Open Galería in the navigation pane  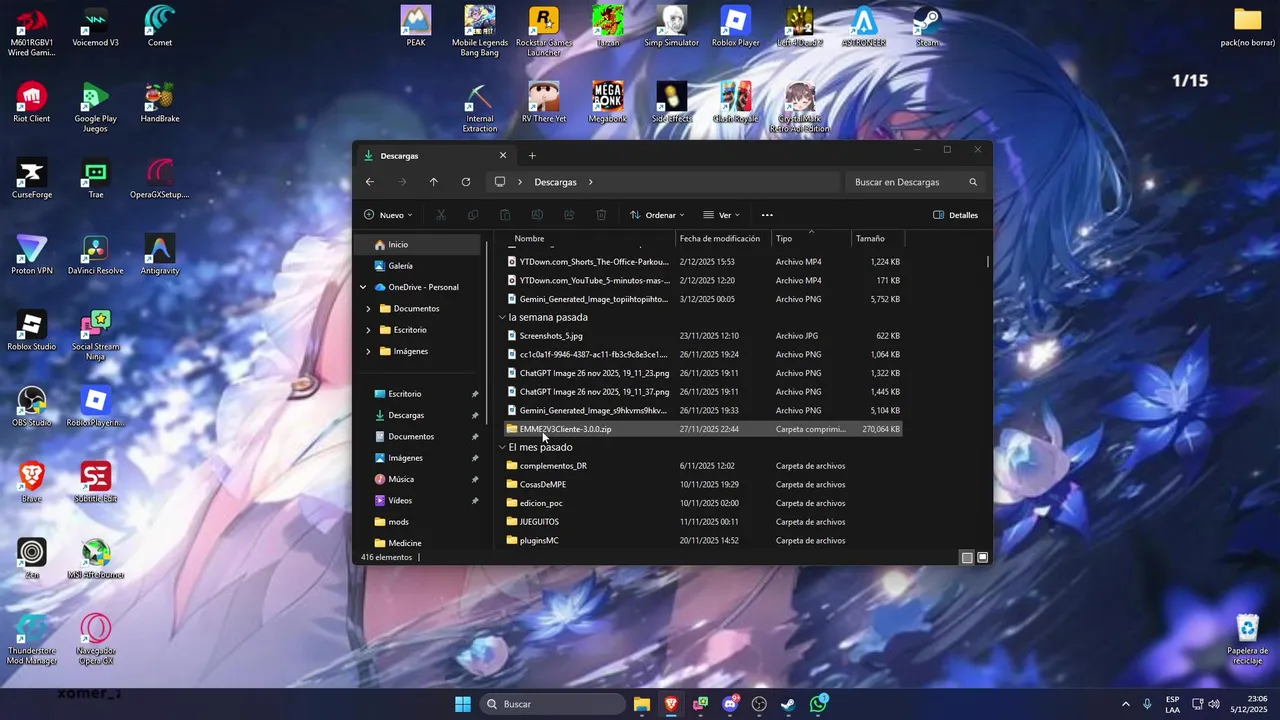click(418, 266)
